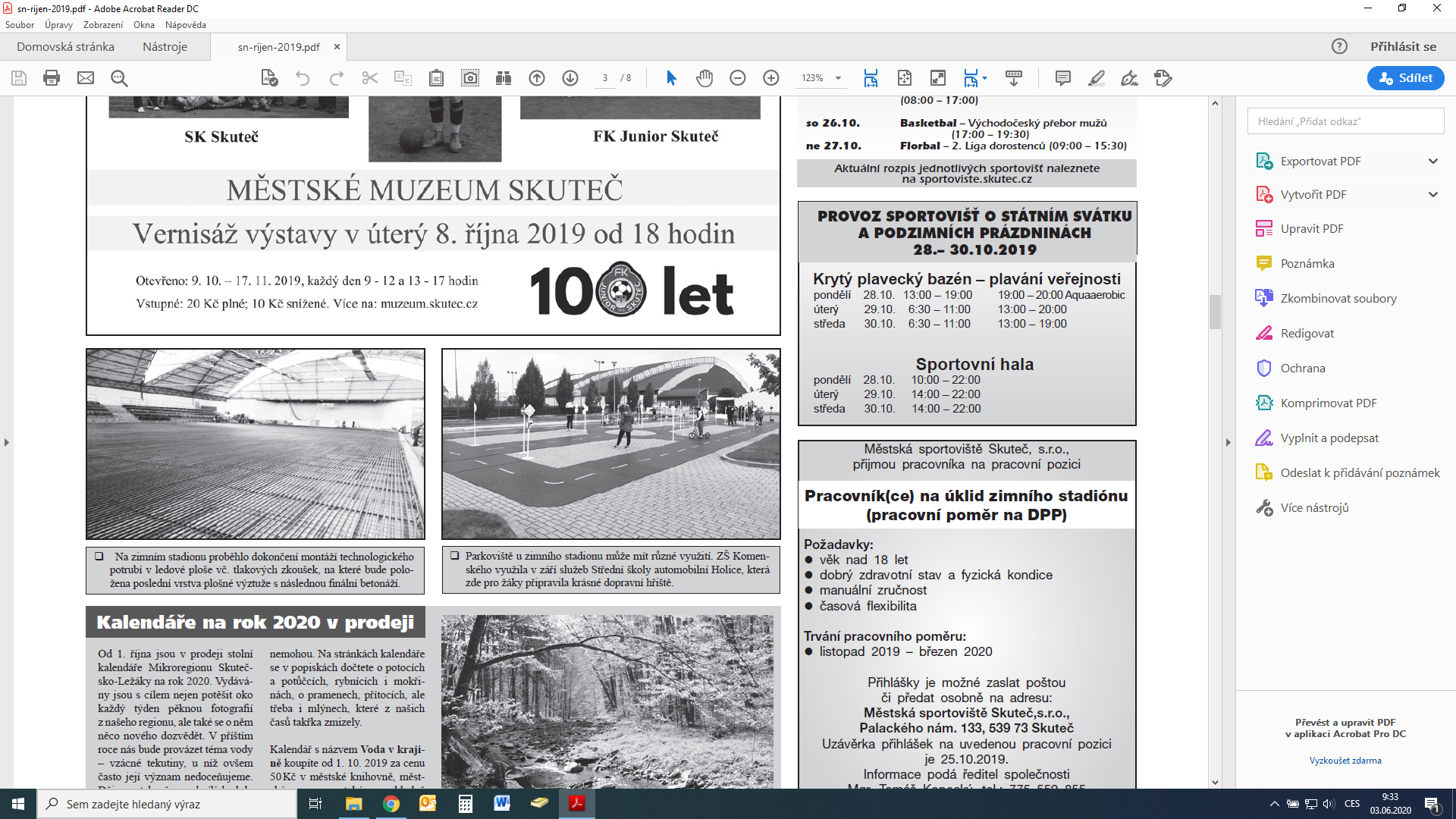The image size is (1456, 819).
Task: Expand Exportovat PDF chevron
Action: click(x=1433, y=161)
